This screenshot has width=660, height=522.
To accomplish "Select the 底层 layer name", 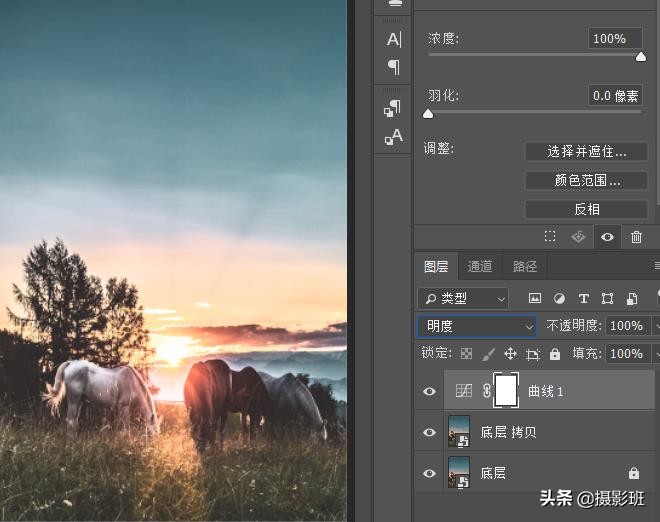I will [493, 473].
